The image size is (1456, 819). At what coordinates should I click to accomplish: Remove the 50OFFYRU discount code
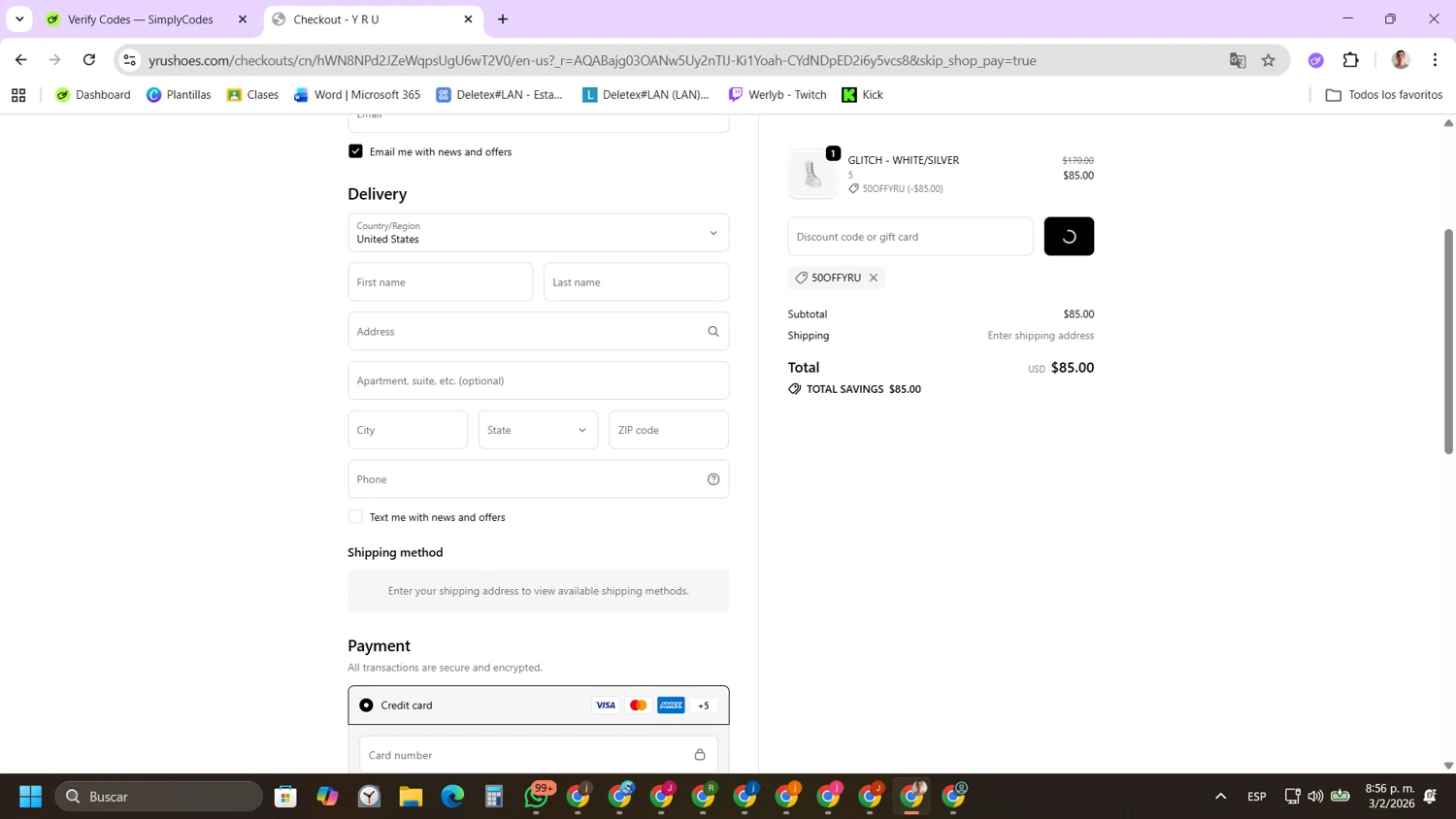[874, 278]
